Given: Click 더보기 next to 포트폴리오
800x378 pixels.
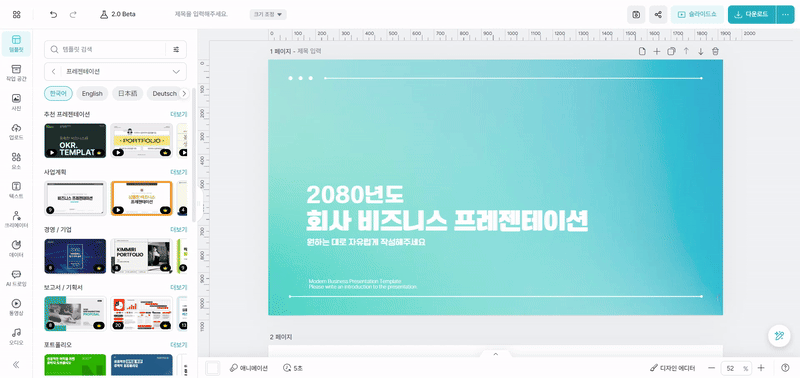Looking at the screenshot, I should [x=178, y=345].
